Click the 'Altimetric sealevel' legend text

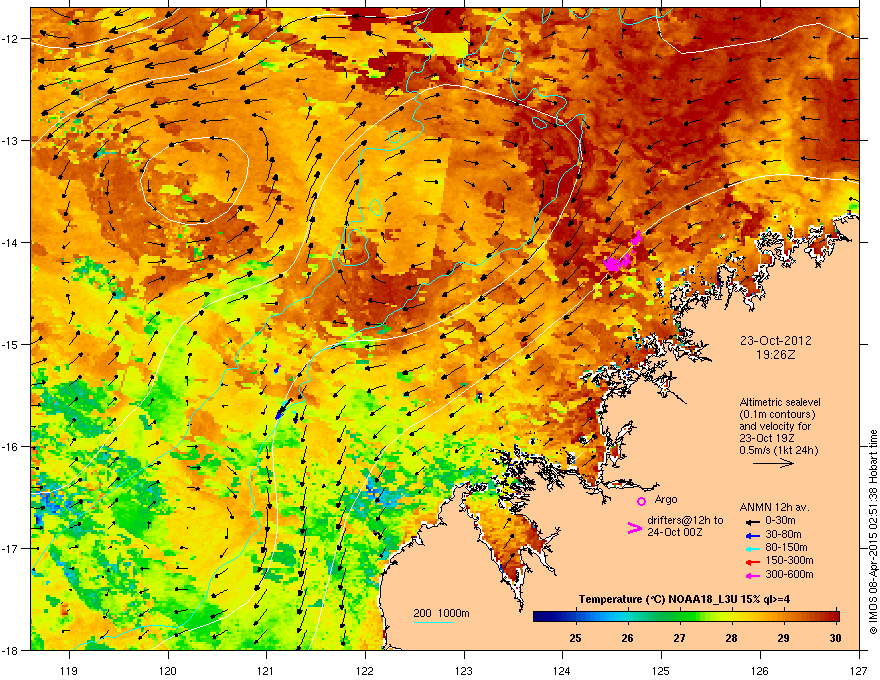tap(780, 402)
